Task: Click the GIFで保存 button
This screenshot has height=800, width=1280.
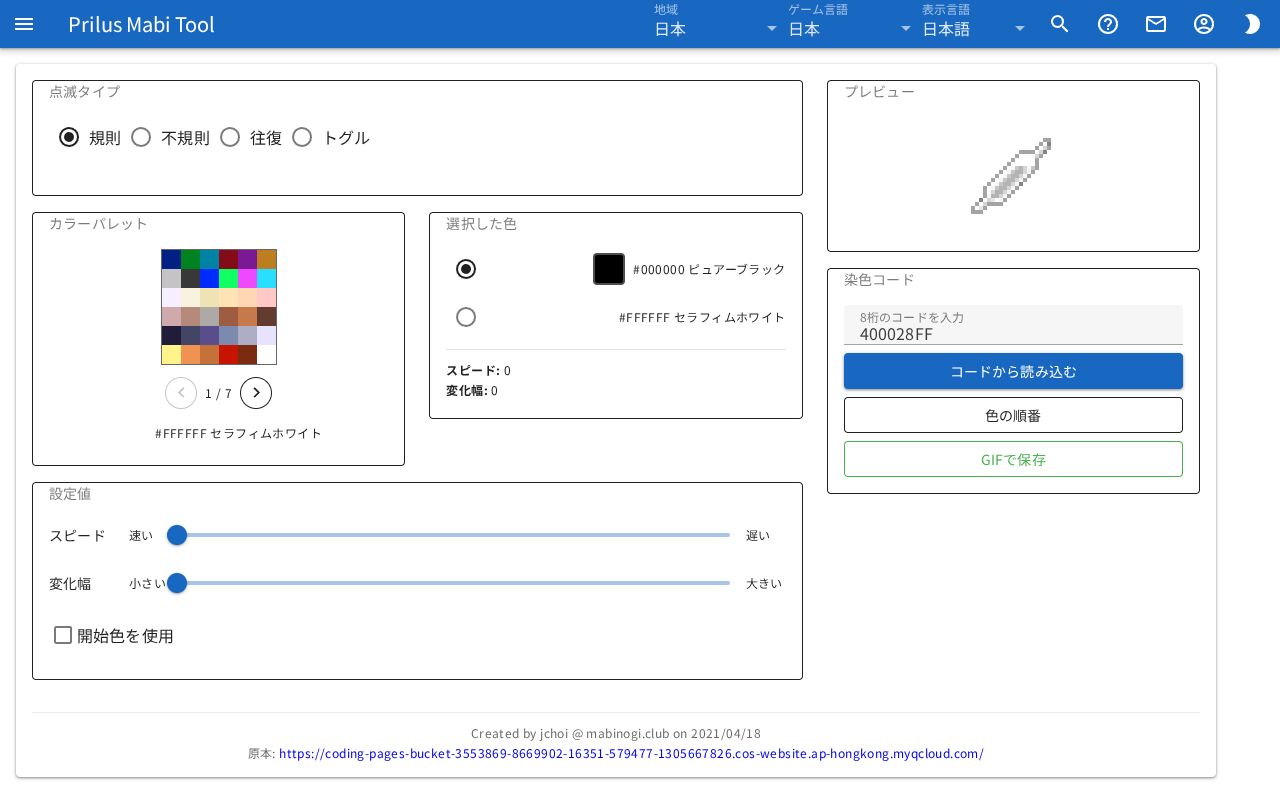Action: coord(1013,459)
